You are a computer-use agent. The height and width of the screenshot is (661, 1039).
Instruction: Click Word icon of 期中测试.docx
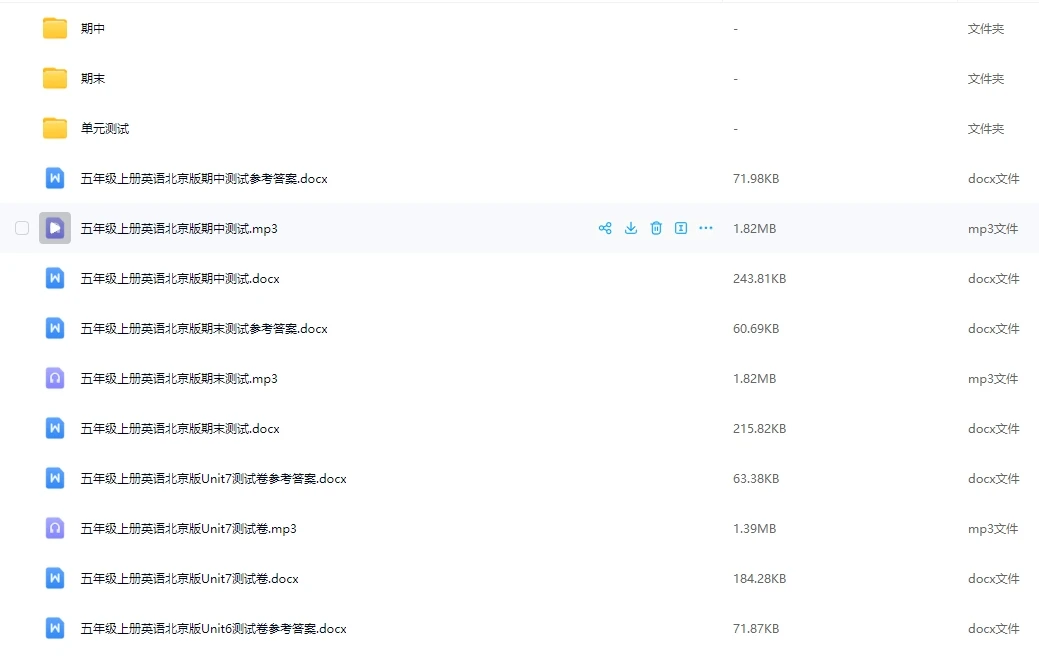(55, 278)
